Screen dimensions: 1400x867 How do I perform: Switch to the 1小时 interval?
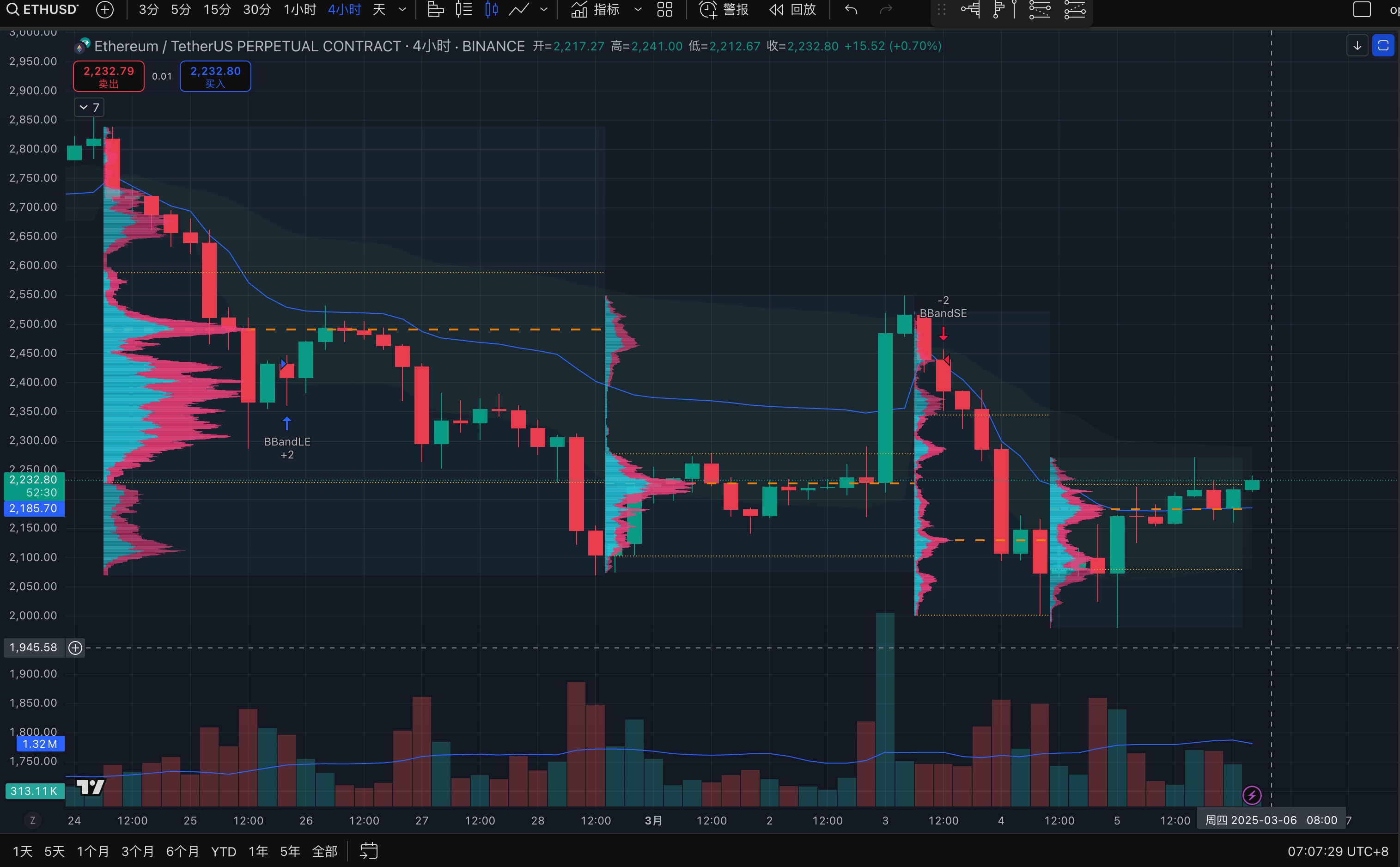coord(300,10)
